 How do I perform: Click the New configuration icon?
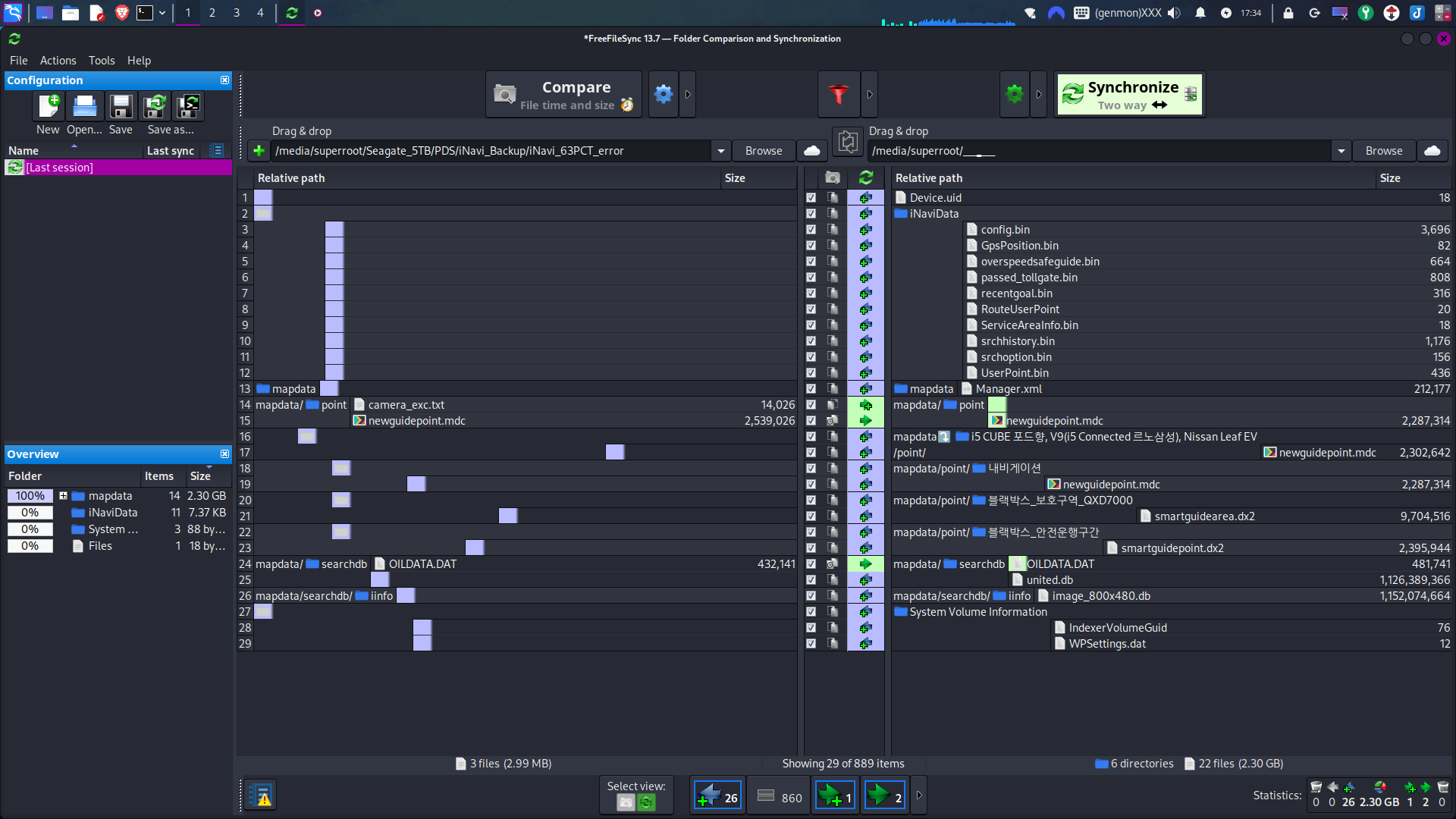click(49, 107)
